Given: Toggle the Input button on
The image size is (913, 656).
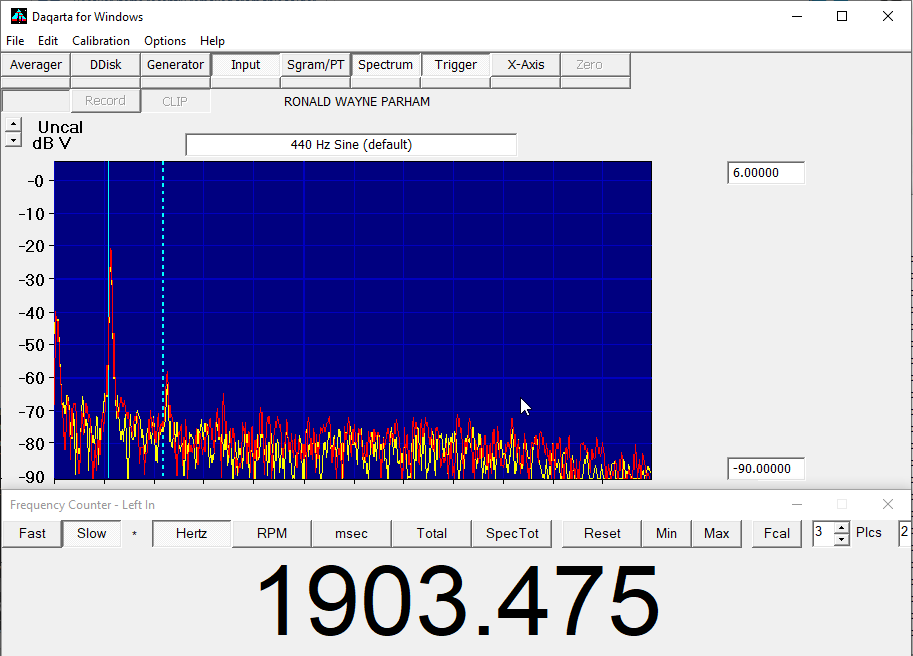Looking at the screenshot, I should coord(245,65).
